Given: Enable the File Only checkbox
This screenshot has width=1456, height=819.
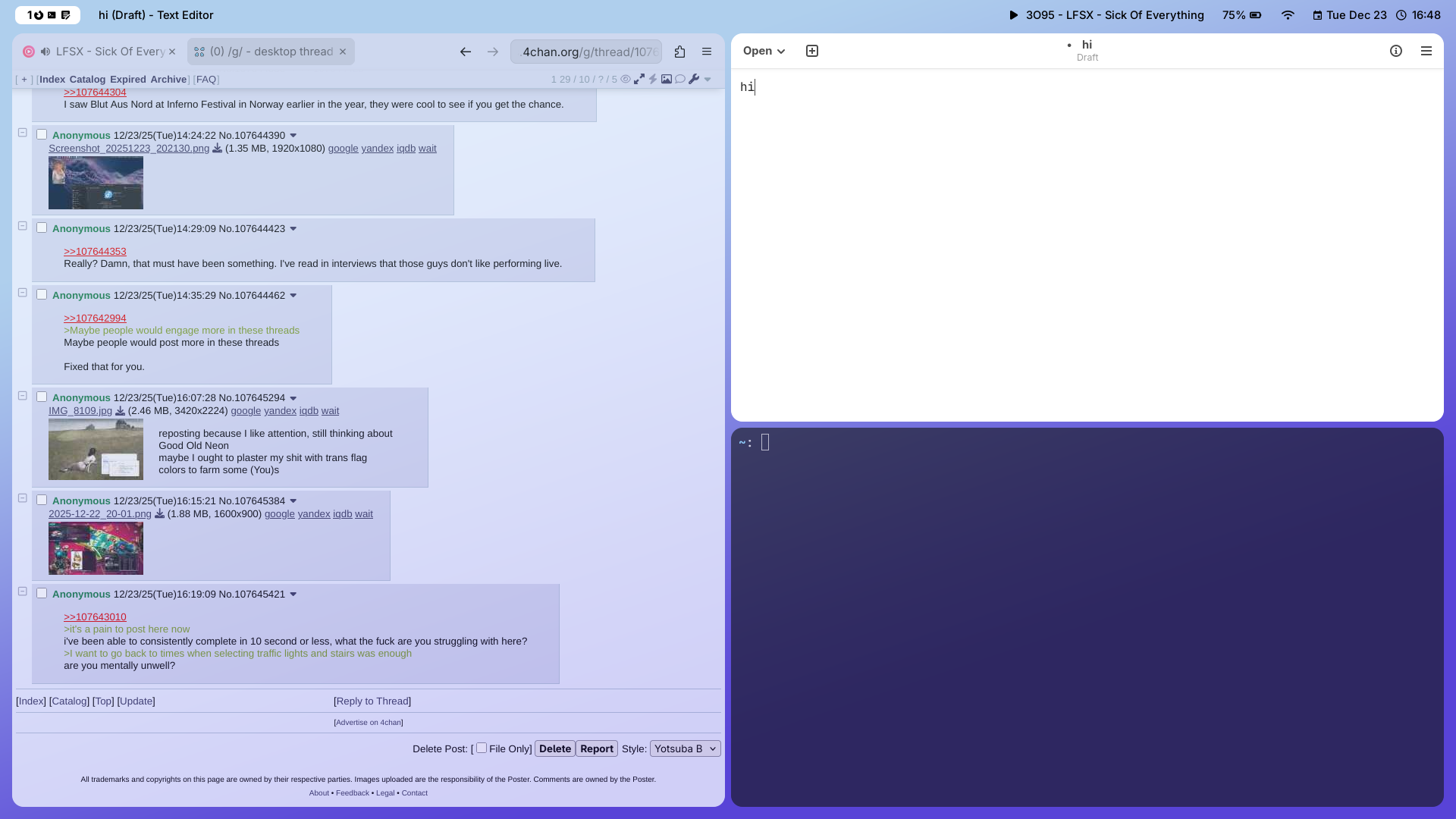Looking at the screenshot, I should tap(482, 748).
